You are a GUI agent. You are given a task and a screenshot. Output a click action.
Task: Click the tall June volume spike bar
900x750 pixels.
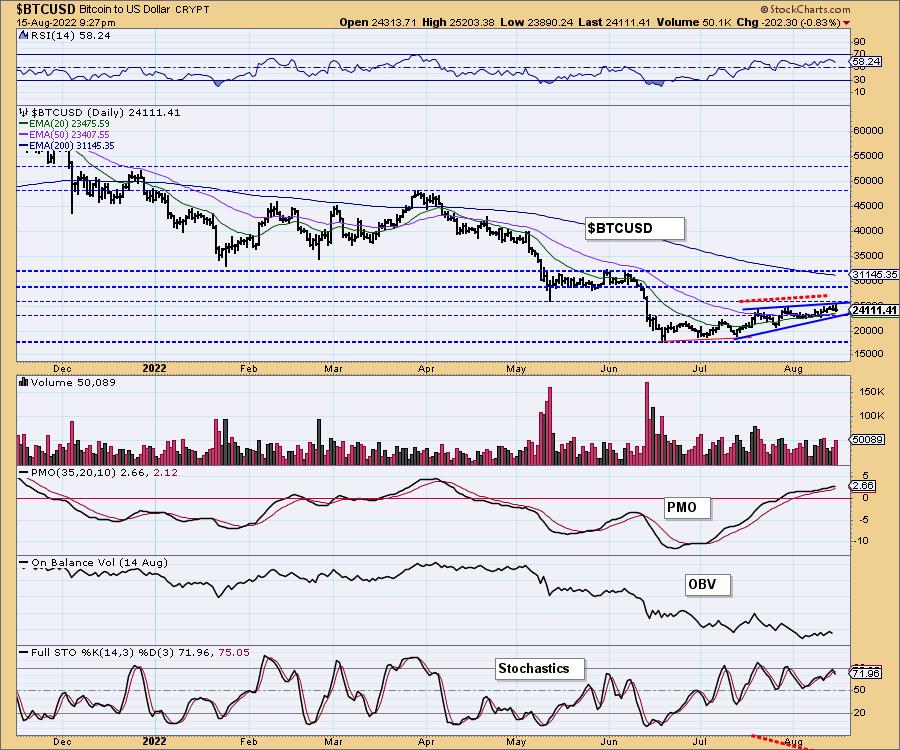pos(647,423)
